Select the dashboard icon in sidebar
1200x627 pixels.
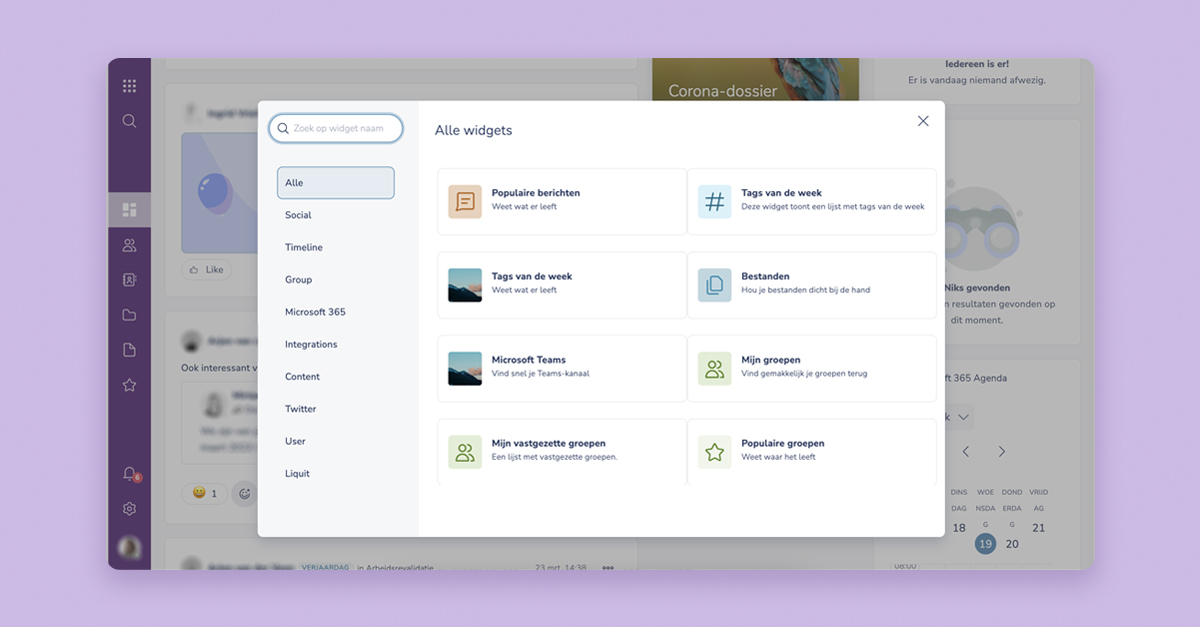[129, 209]
